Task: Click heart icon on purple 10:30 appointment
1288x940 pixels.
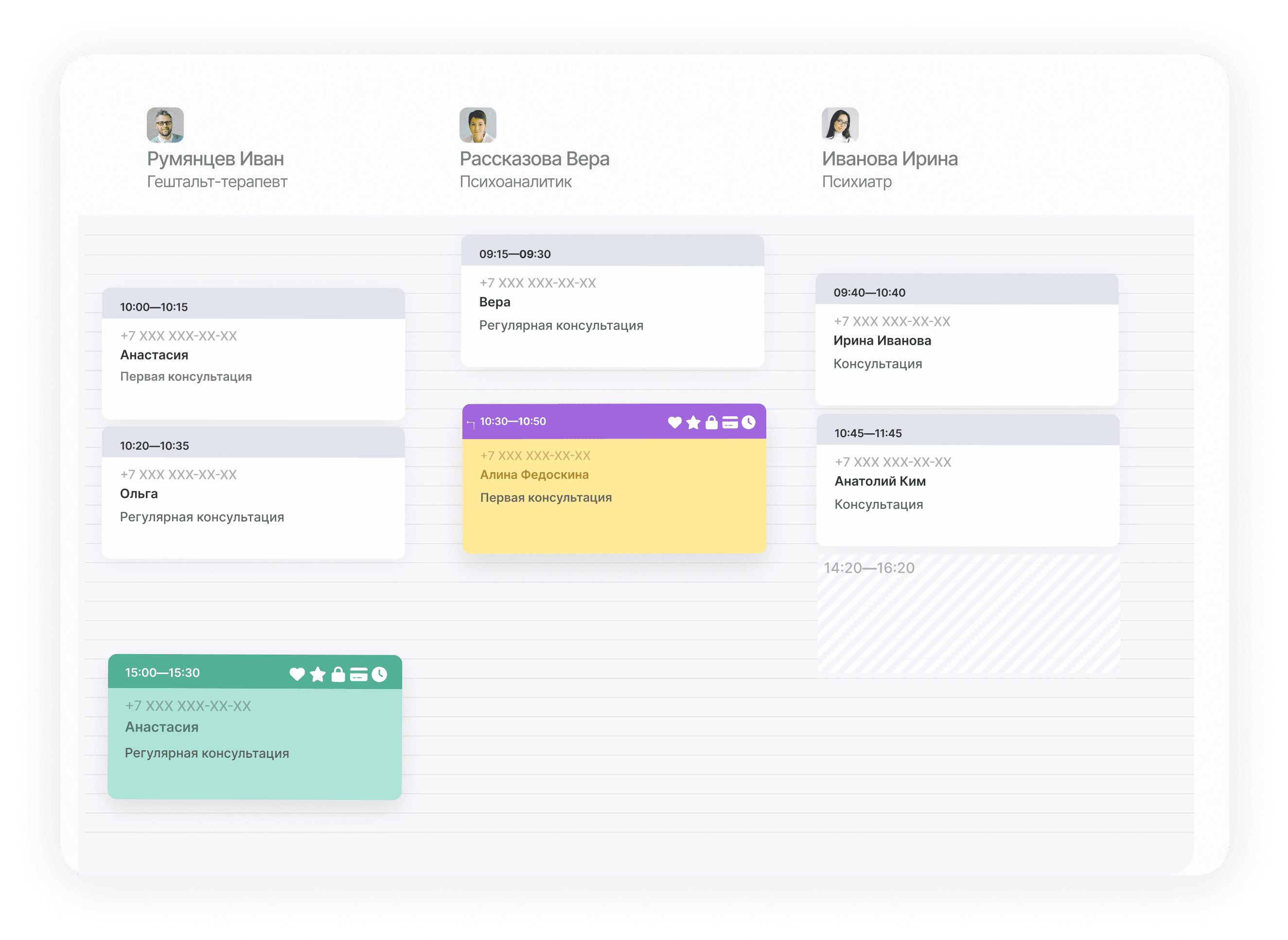Action: tap(675, 422)
